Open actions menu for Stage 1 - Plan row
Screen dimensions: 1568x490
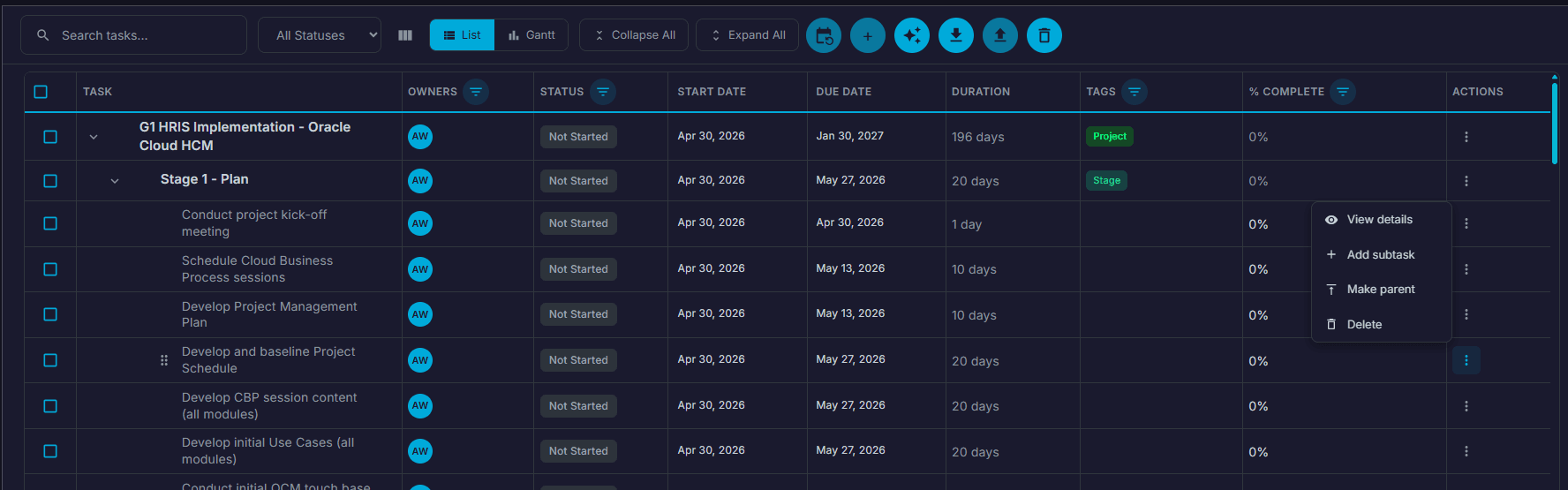(1466, 181)
